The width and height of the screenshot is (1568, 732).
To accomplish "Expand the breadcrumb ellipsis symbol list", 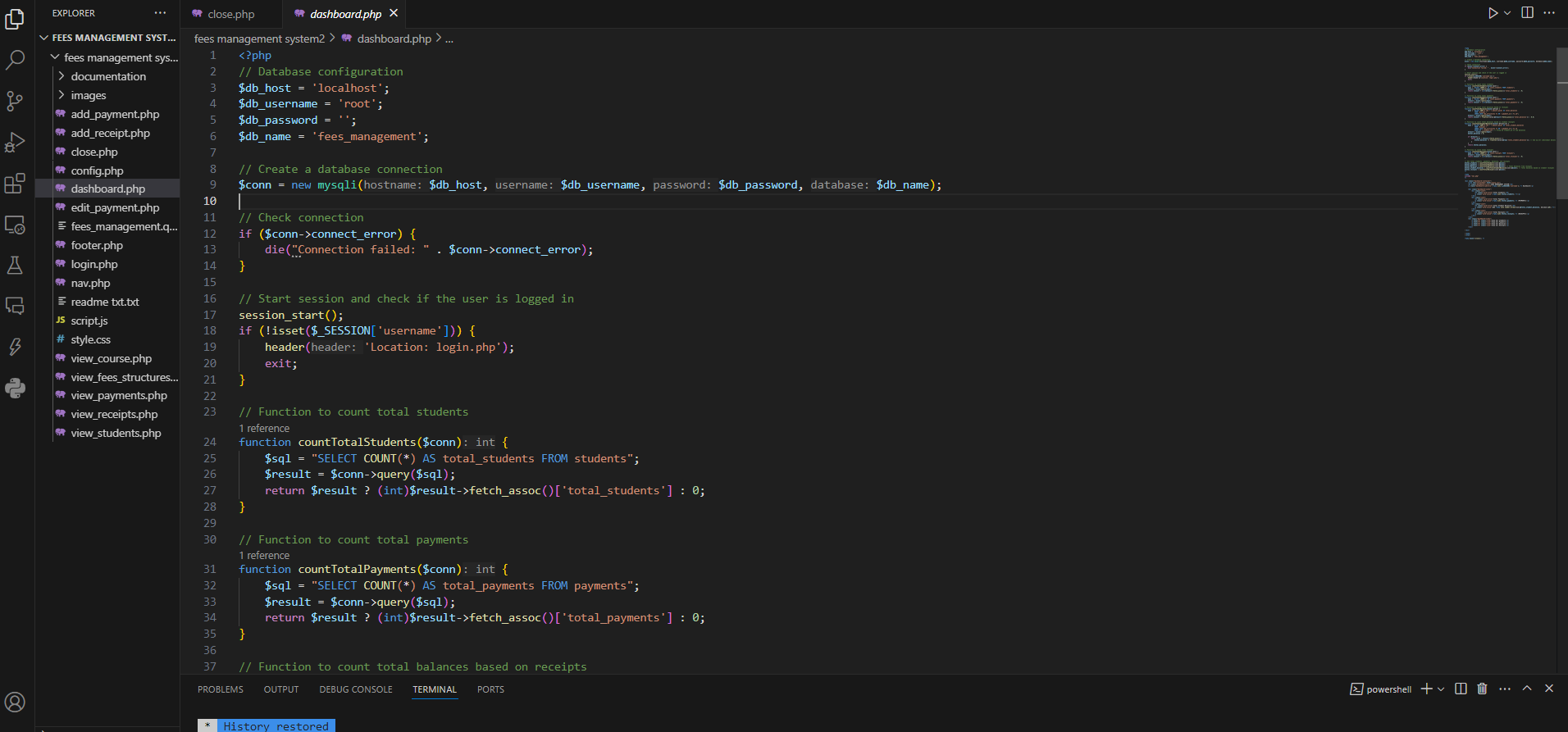I will 449,39.
